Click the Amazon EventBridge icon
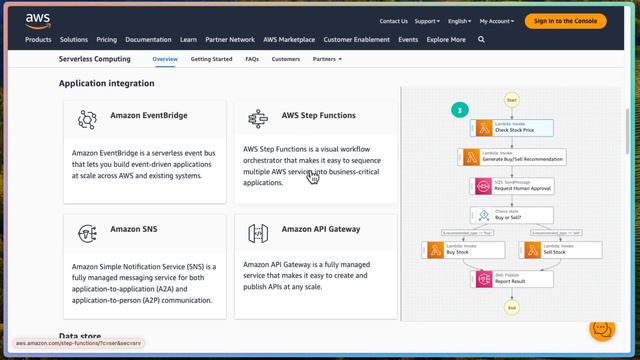 coord(87,120)
